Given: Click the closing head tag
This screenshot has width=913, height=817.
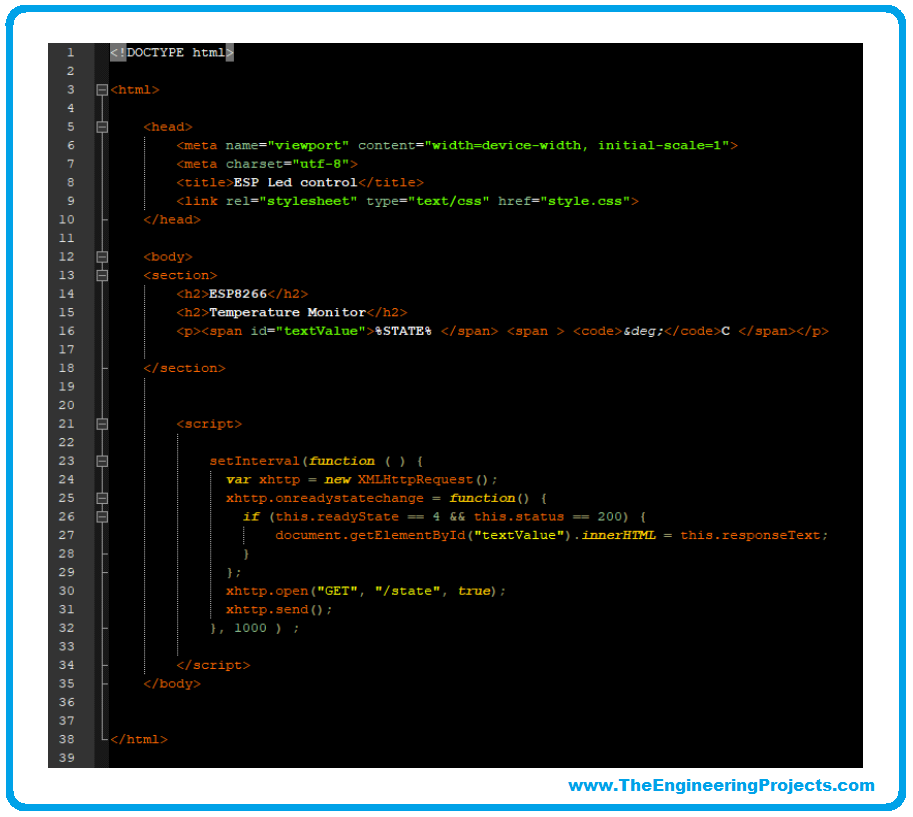Looking at the screenshot, I should point(172,220).
